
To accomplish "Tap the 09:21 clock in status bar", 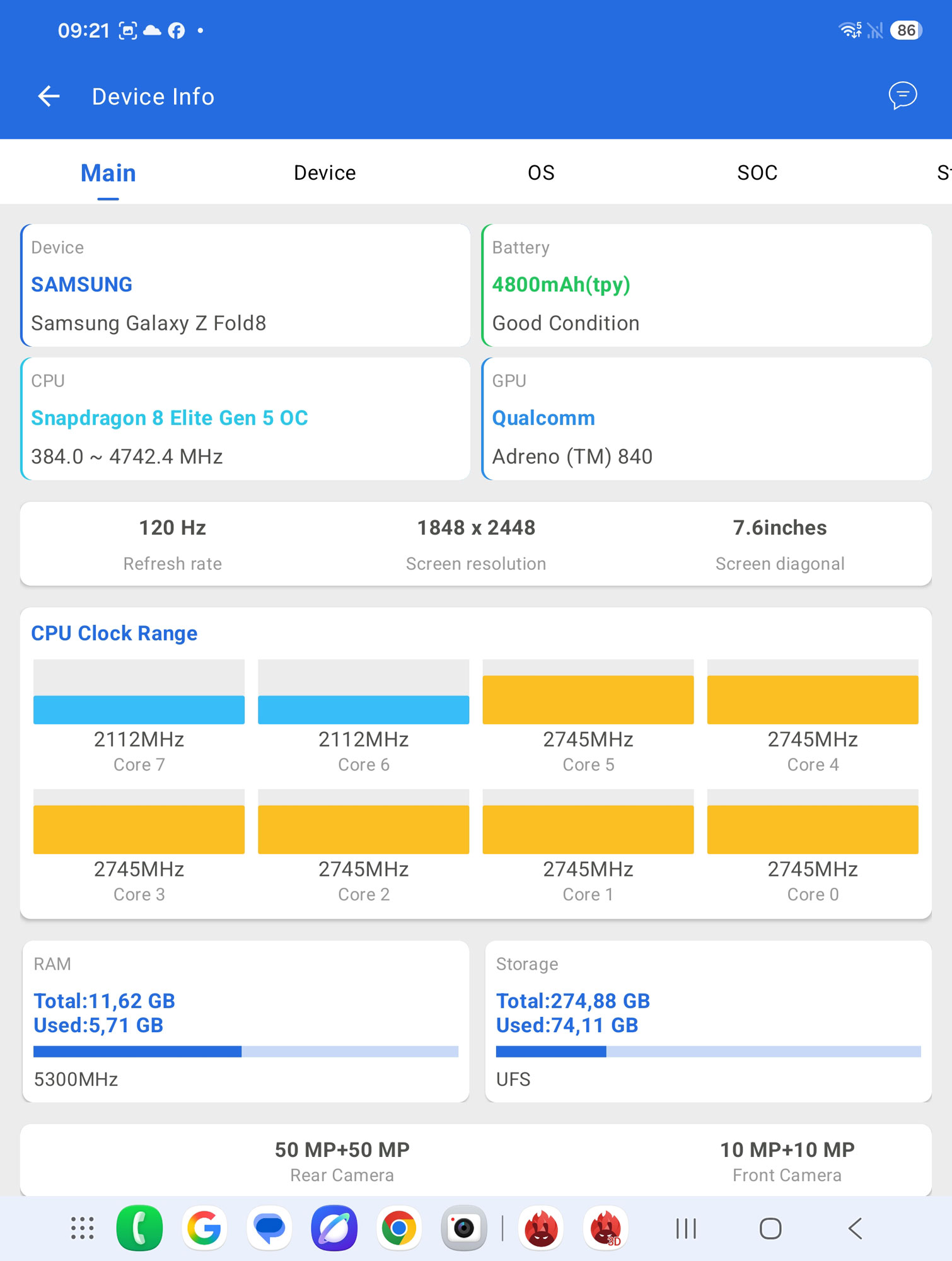I will pos(84,30).
